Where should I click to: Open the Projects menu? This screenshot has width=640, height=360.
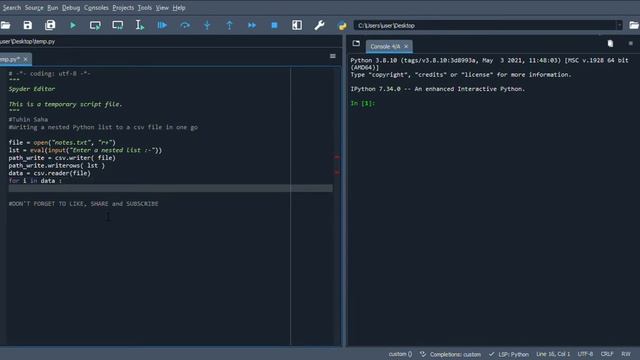click(123, 8)
